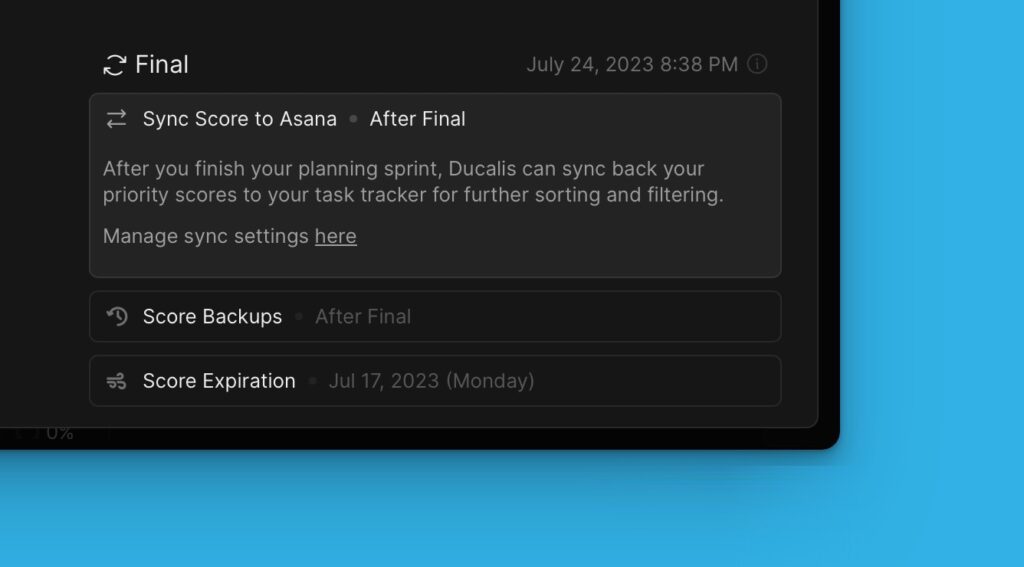Screen dimensions: 1024x567
Task: Click the July 24, 2023 8:38 PM timestamp
Action: [x=632, y=65]
